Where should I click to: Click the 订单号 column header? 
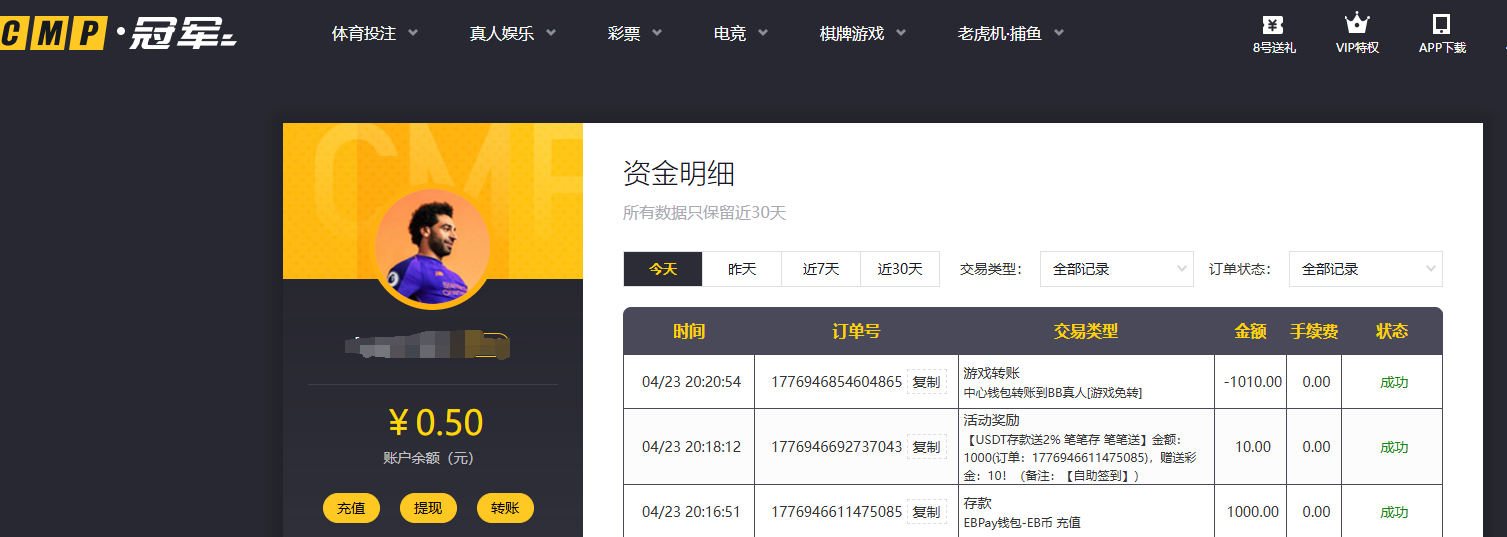click(x=856, y=331)
